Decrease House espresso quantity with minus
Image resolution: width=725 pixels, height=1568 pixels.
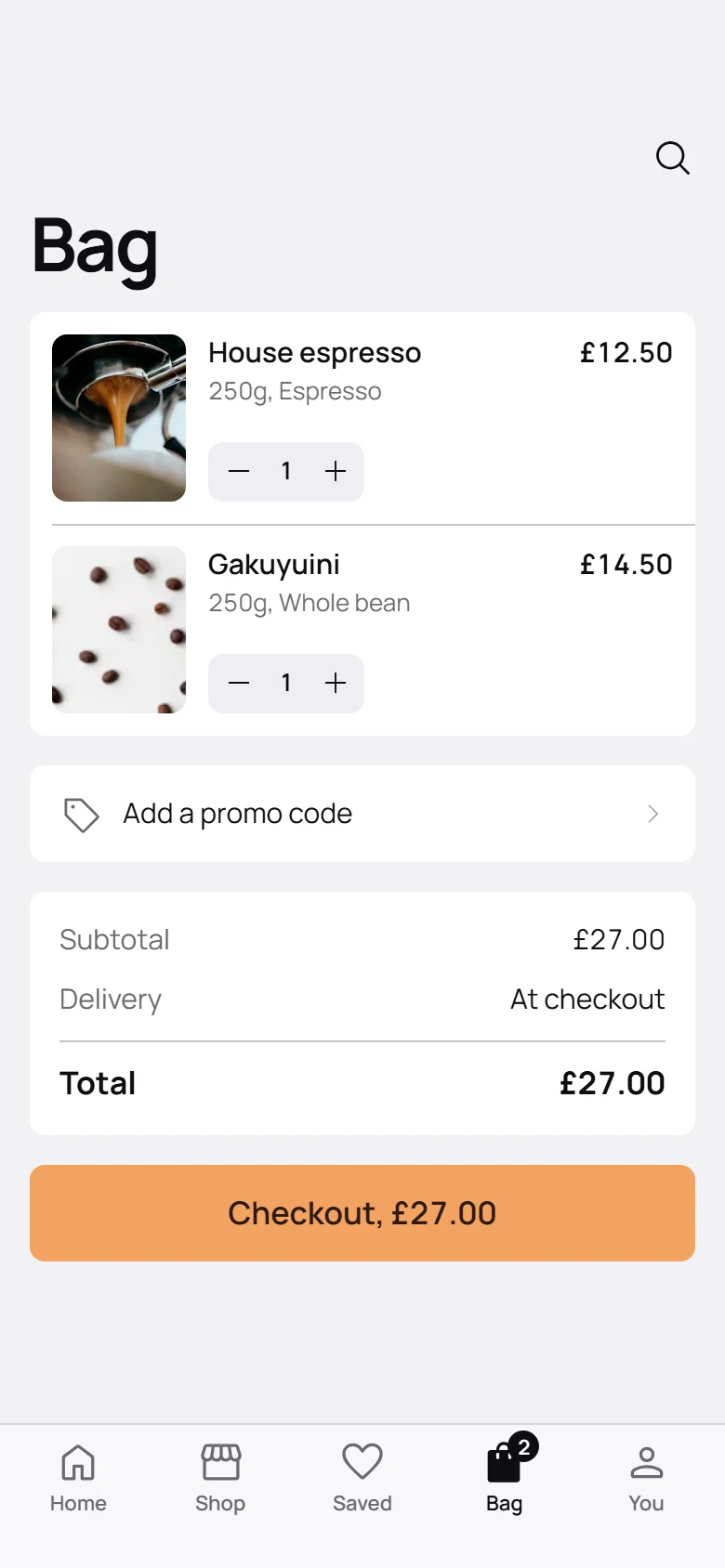[x=239, y=472]
